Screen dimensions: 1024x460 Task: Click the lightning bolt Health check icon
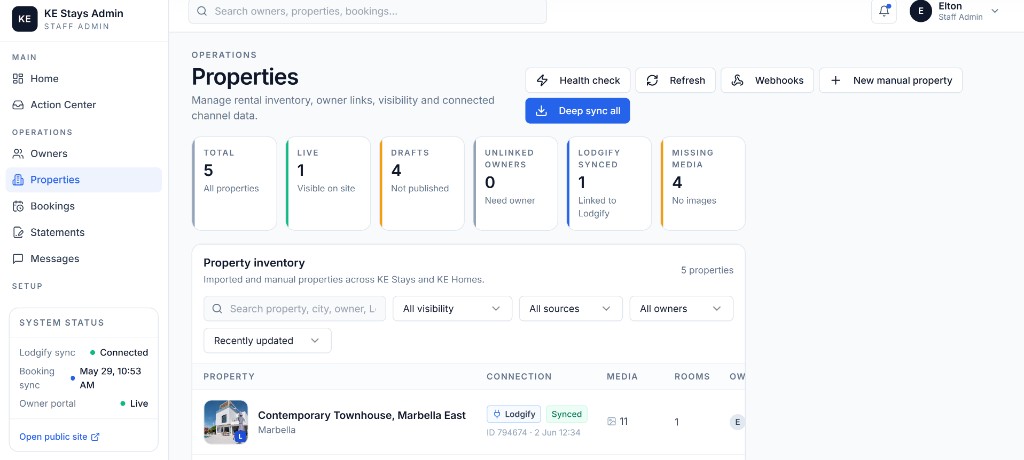pyautogui.click(x=542, y=80)
